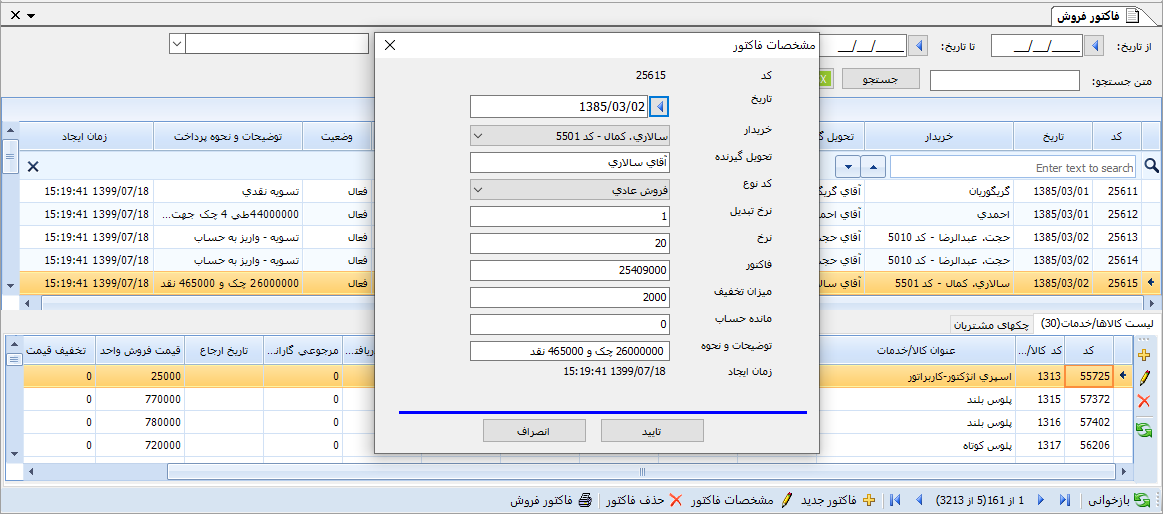The image size is (1163, 514).
Task: Delete item using red X in items sidebar
Action: tap(1143, 402)
